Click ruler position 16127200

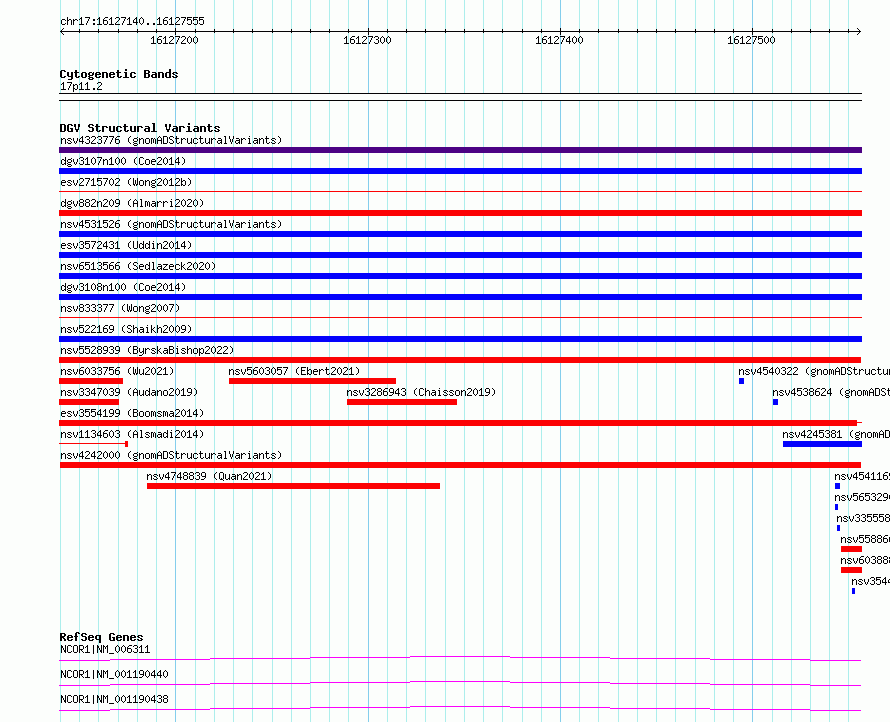click(174, 40)
